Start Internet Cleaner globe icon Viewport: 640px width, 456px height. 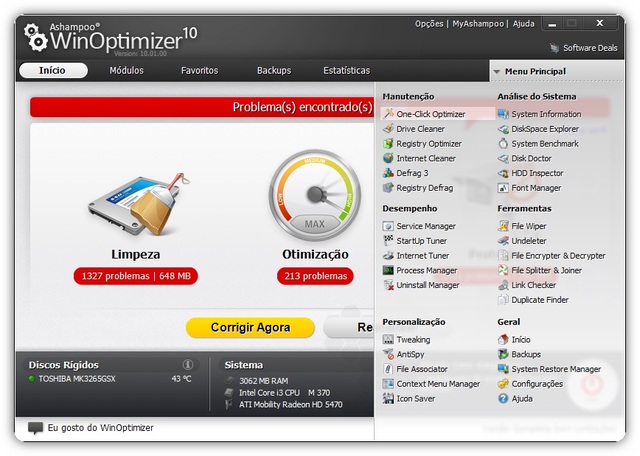[x=389, y=158]
